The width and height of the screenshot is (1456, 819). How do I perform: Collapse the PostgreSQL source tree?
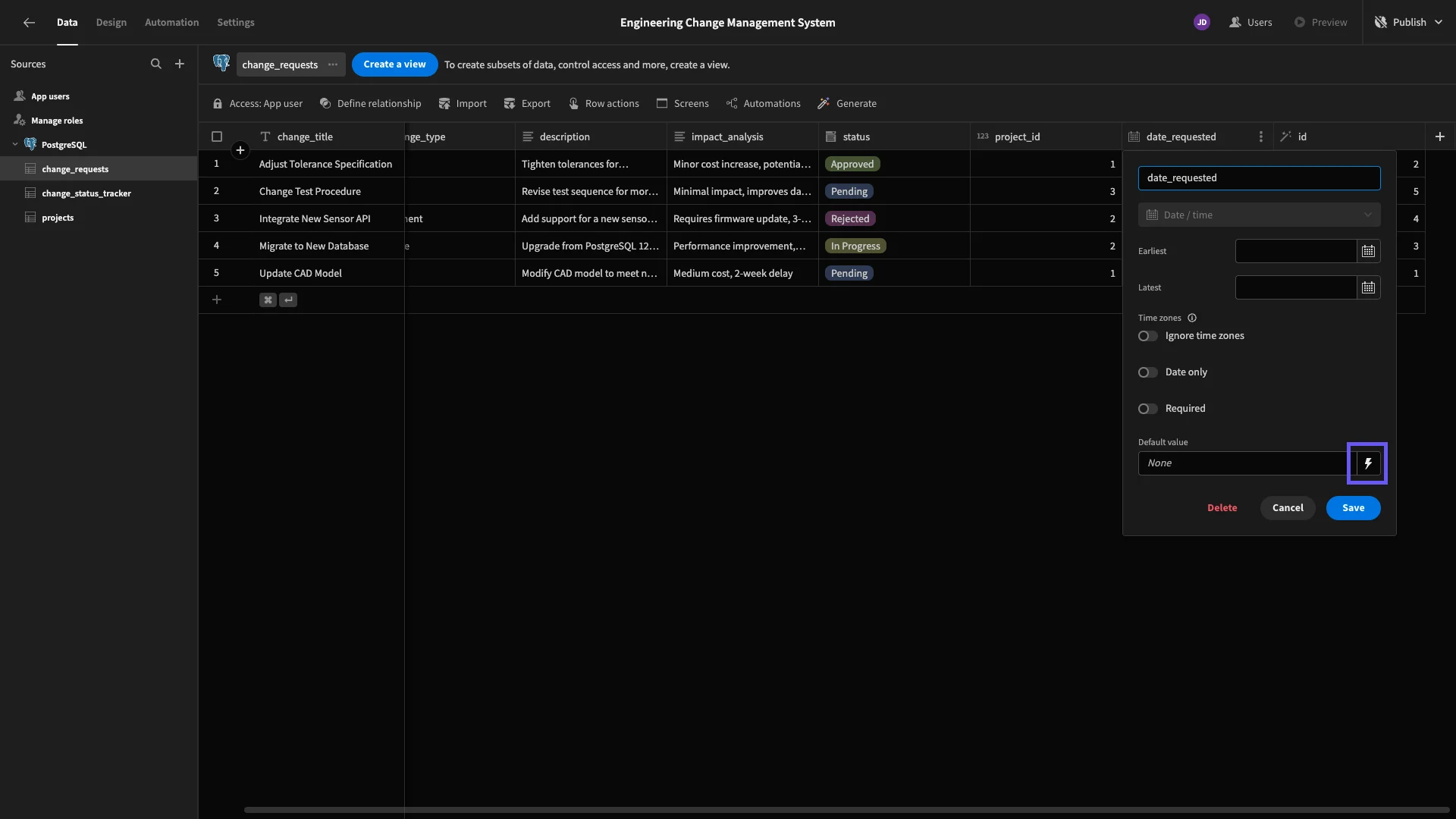pos(15,144)
